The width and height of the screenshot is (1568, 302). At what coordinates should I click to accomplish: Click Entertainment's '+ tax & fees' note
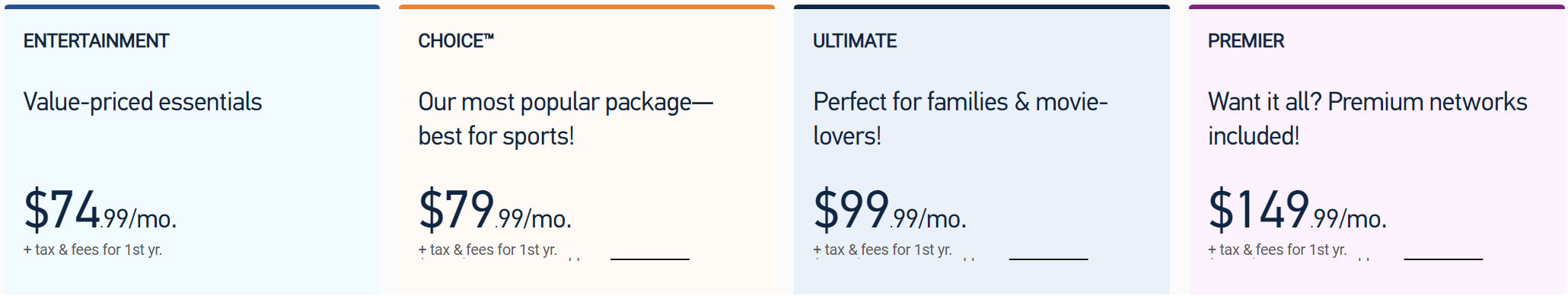tap(93, 250)
